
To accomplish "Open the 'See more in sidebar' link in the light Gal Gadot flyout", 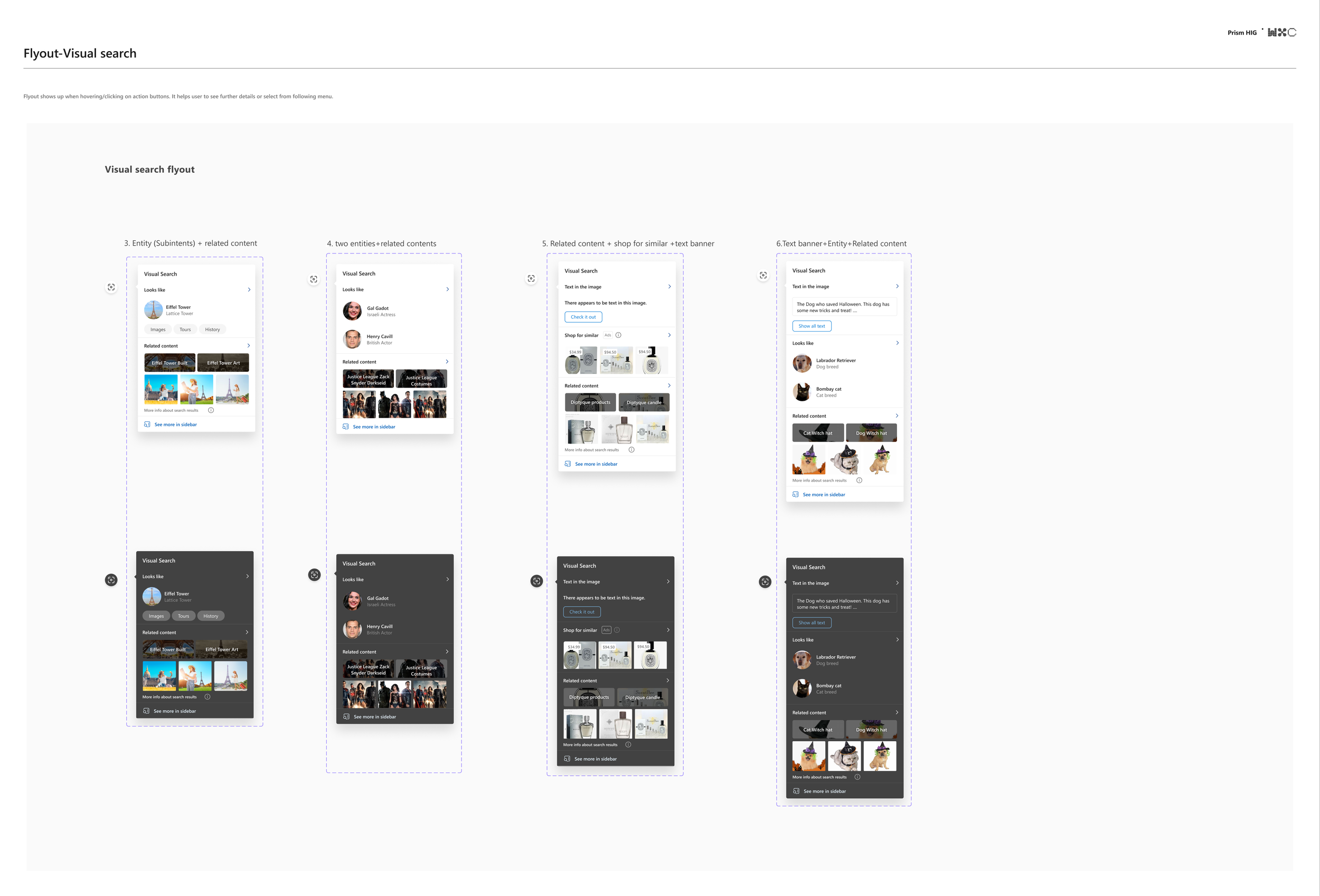I will [x=373, y=427].
